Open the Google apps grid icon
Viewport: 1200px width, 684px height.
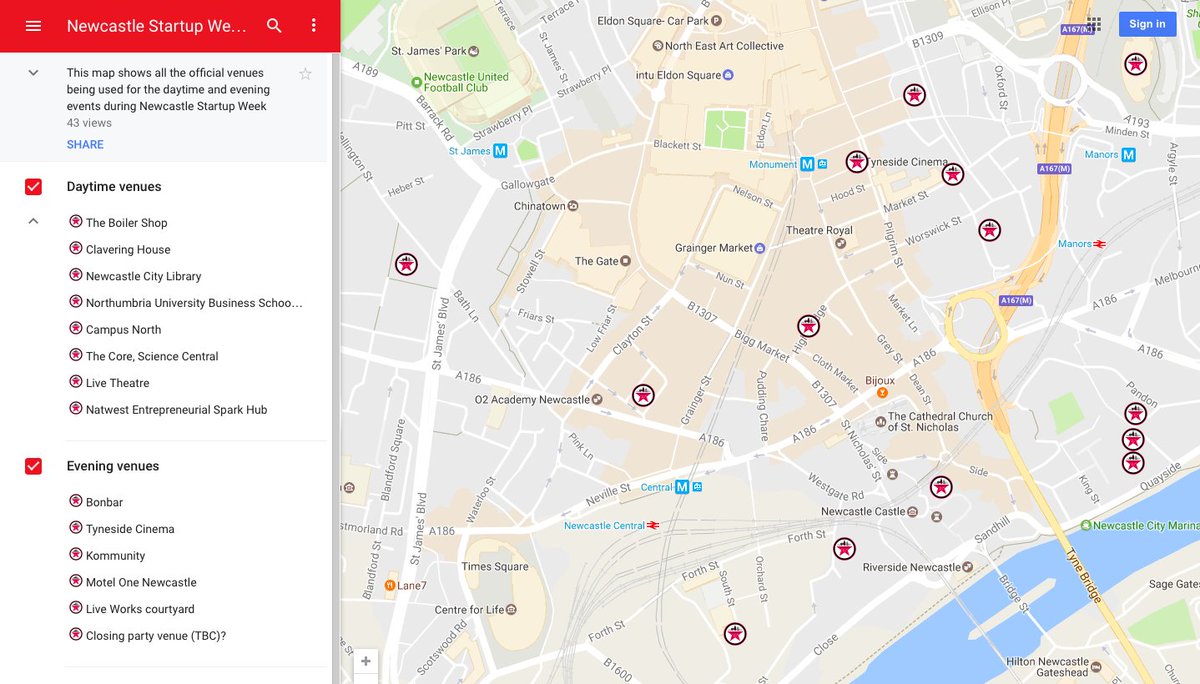click(1093, 24)
